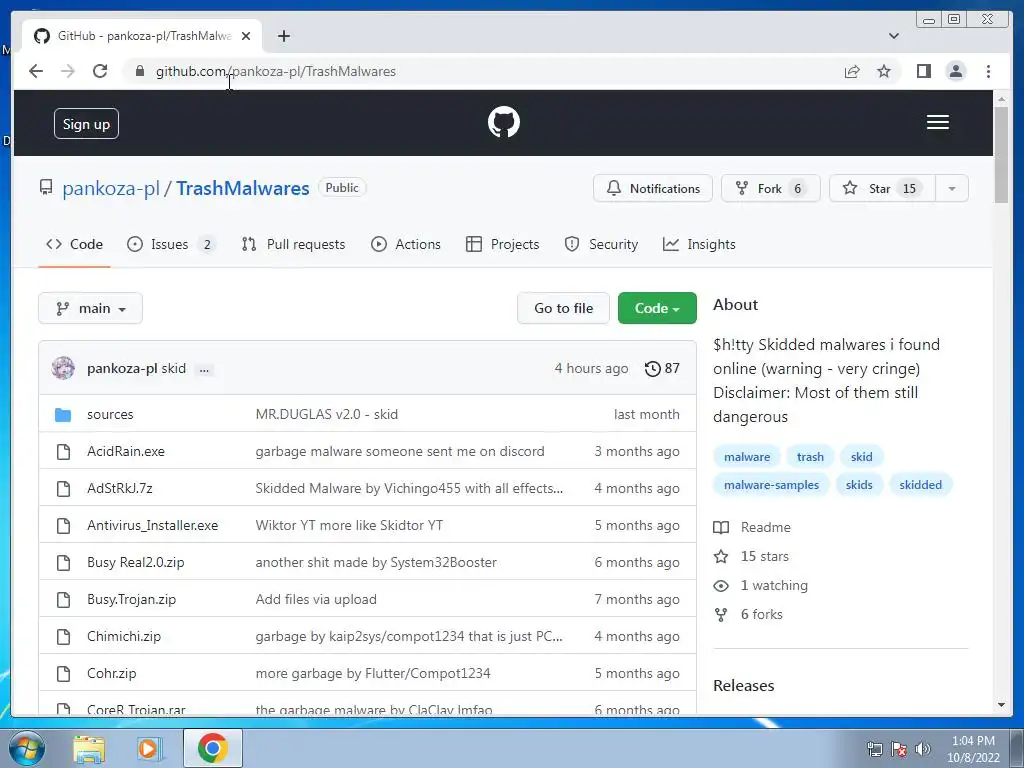Launch Windows Explorer from taskbar
This screenshot has width=1024, height=768.
pos(89,748)
